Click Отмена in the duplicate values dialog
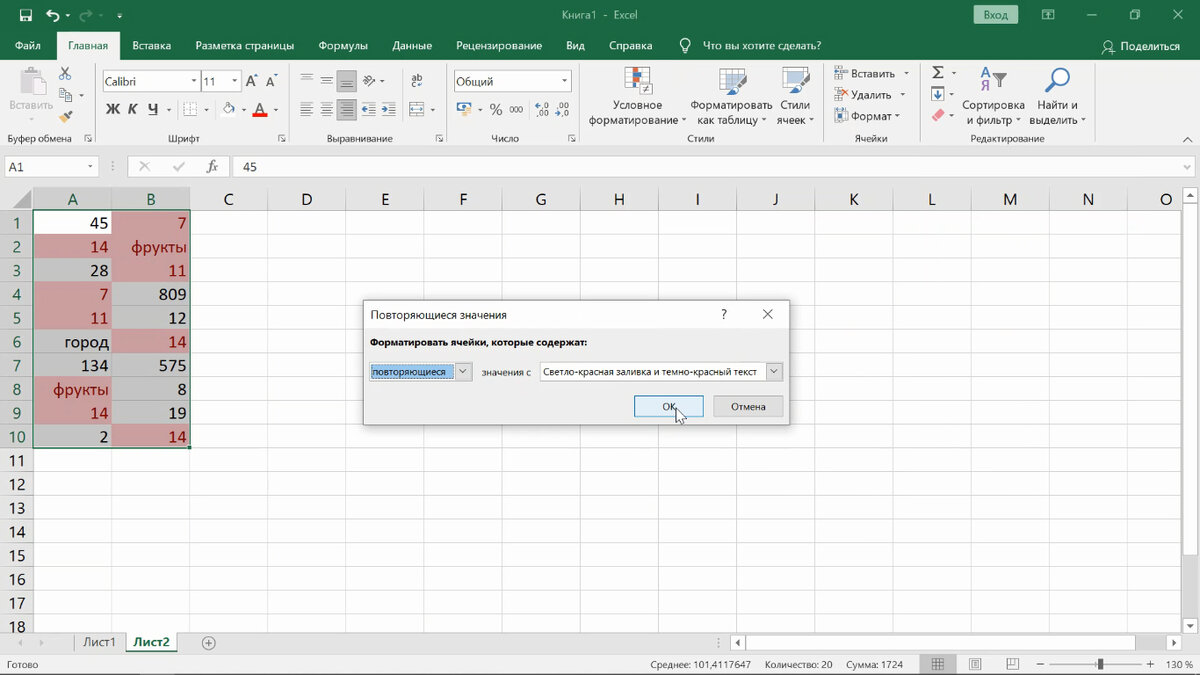Screen dimensions: 1200x675 pyautogui.click(x=748, y=406)
